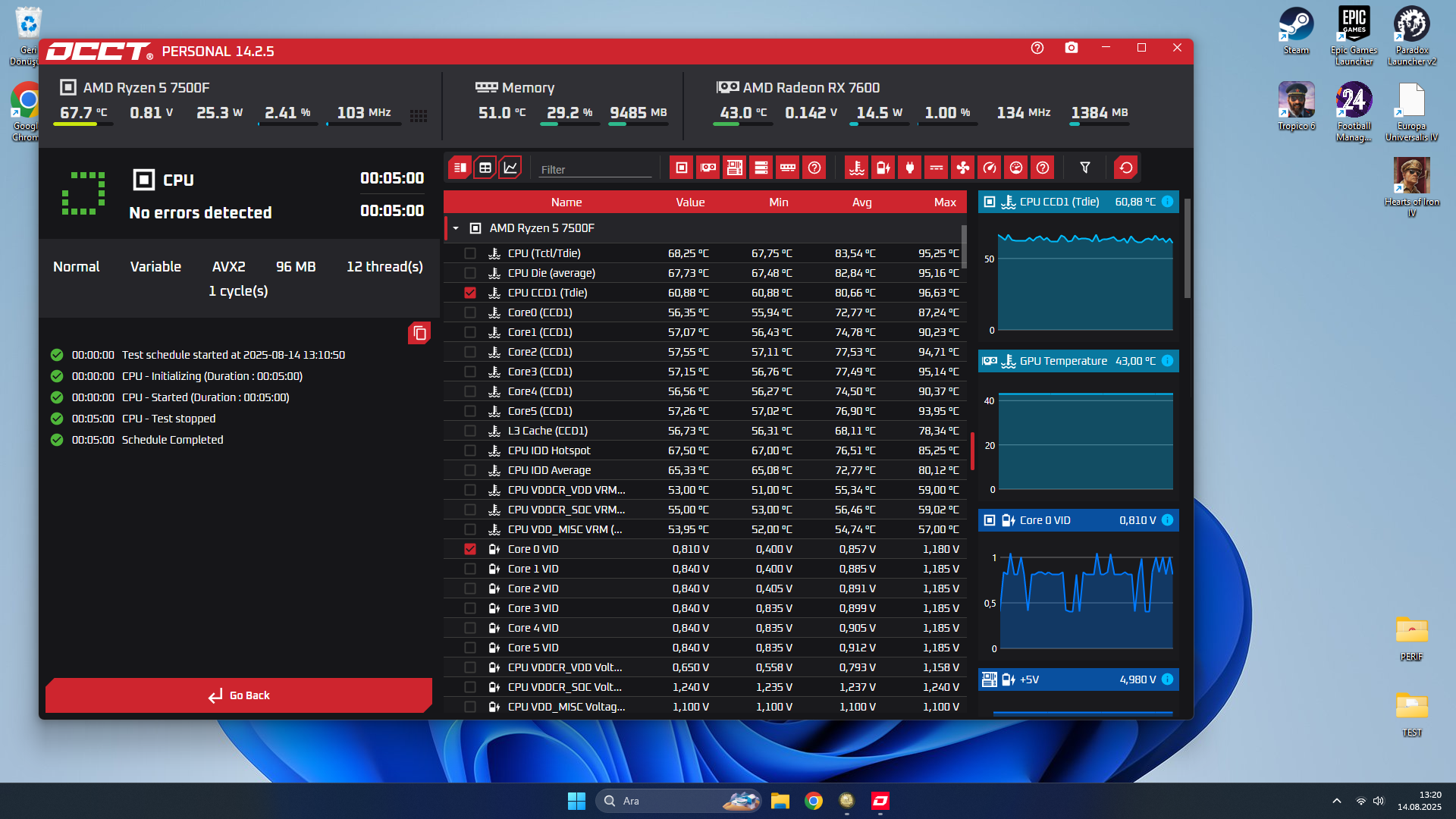1456x819 pixels.
Task: Toggle the combined table and graph view
Action: point(460,168)
